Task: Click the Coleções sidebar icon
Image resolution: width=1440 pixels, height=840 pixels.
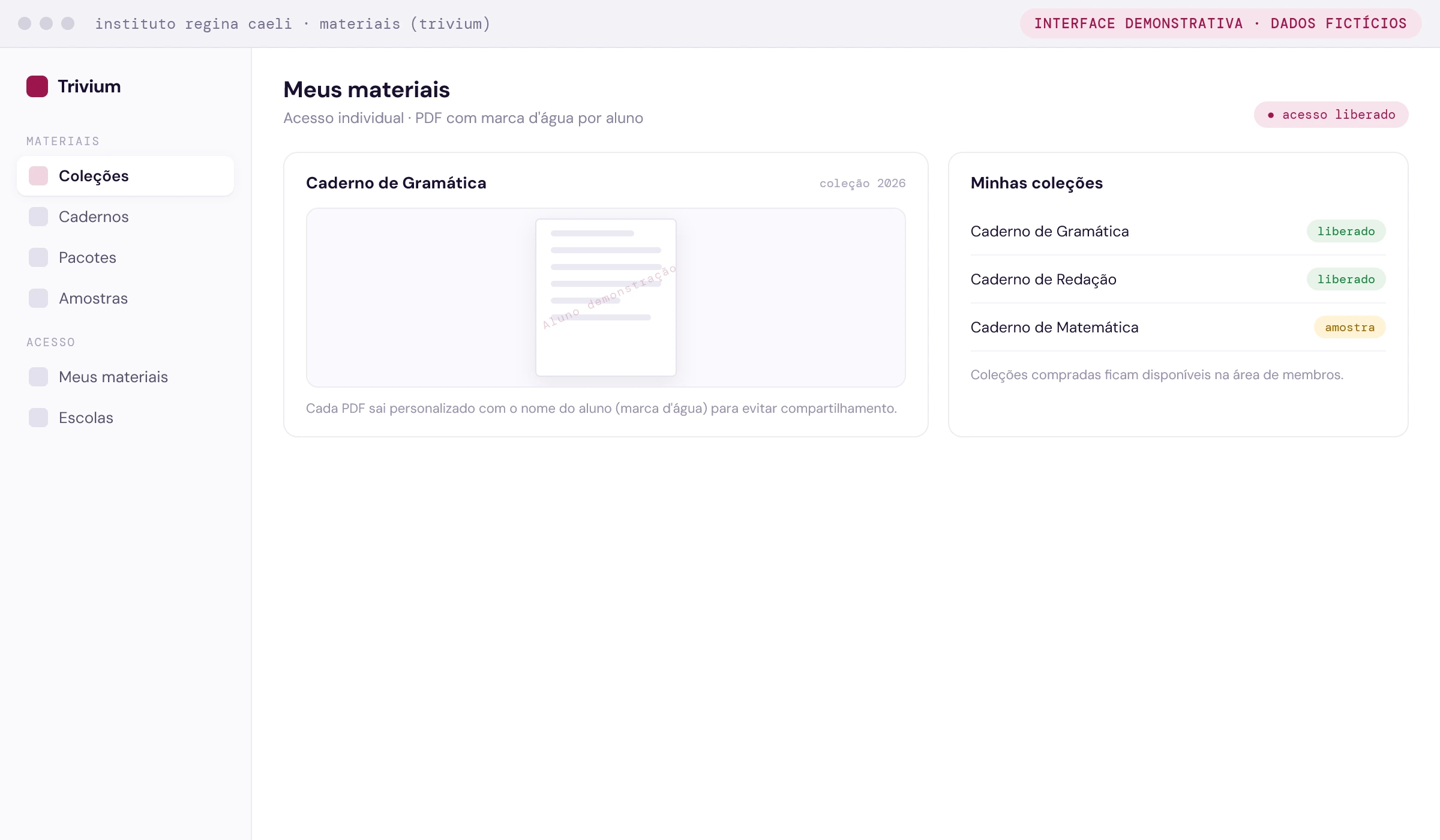Action: pos(38,176)
